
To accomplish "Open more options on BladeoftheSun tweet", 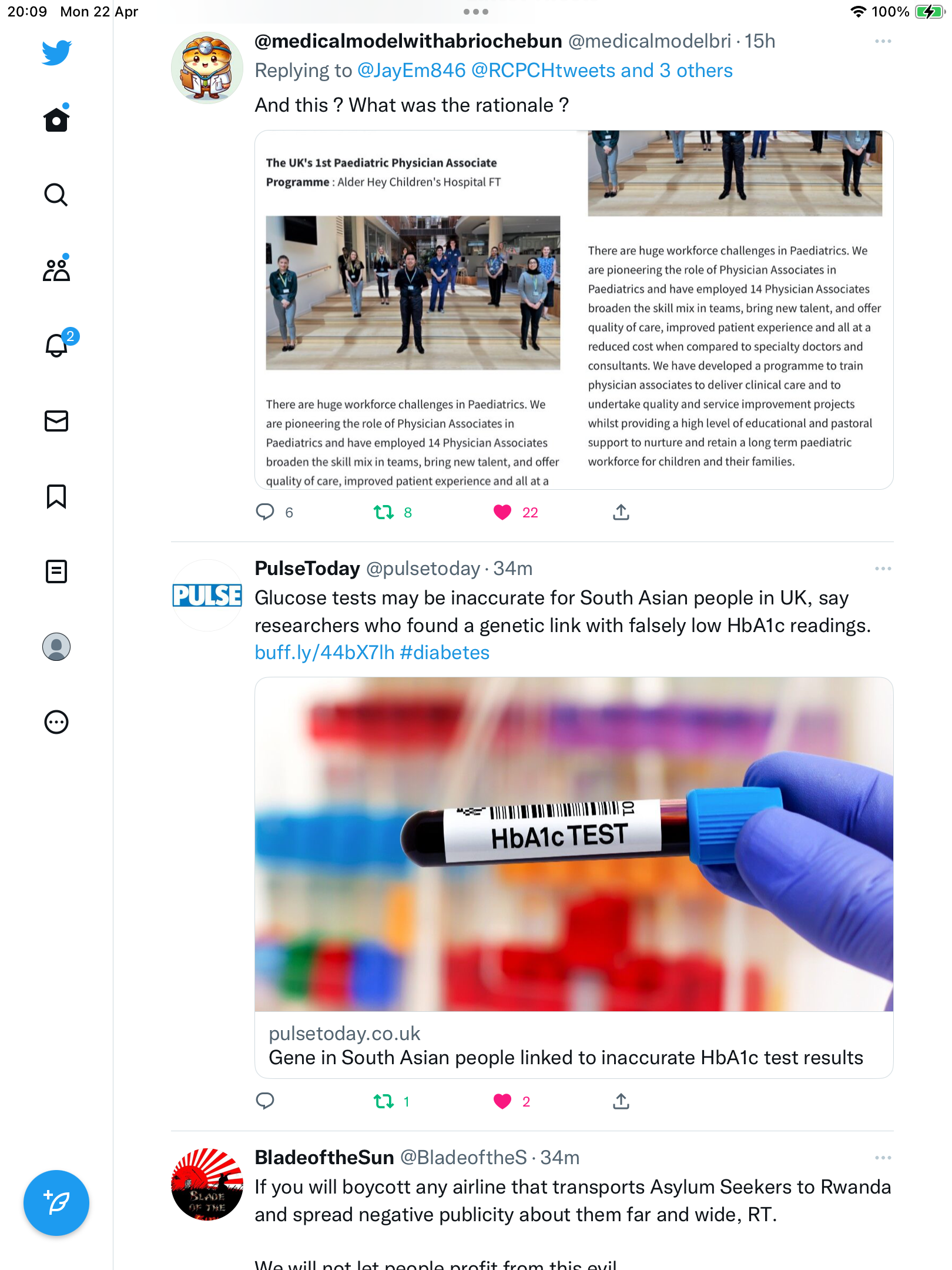I will pyautogui.click(x=883, y=1158).
